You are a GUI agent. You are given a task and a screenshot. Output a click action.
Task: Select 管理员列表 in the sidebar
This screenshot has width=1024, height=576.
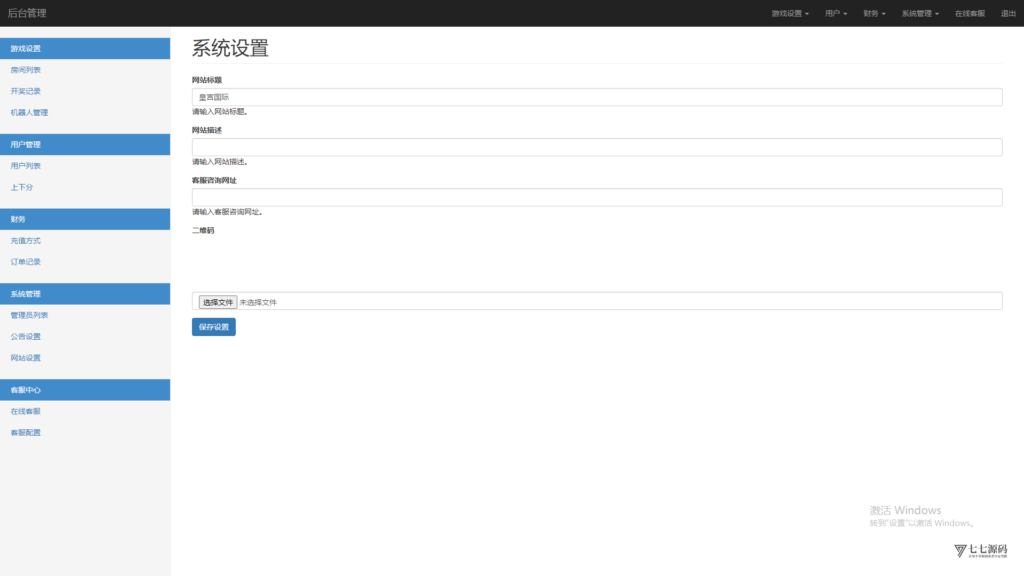pos(29,316)
